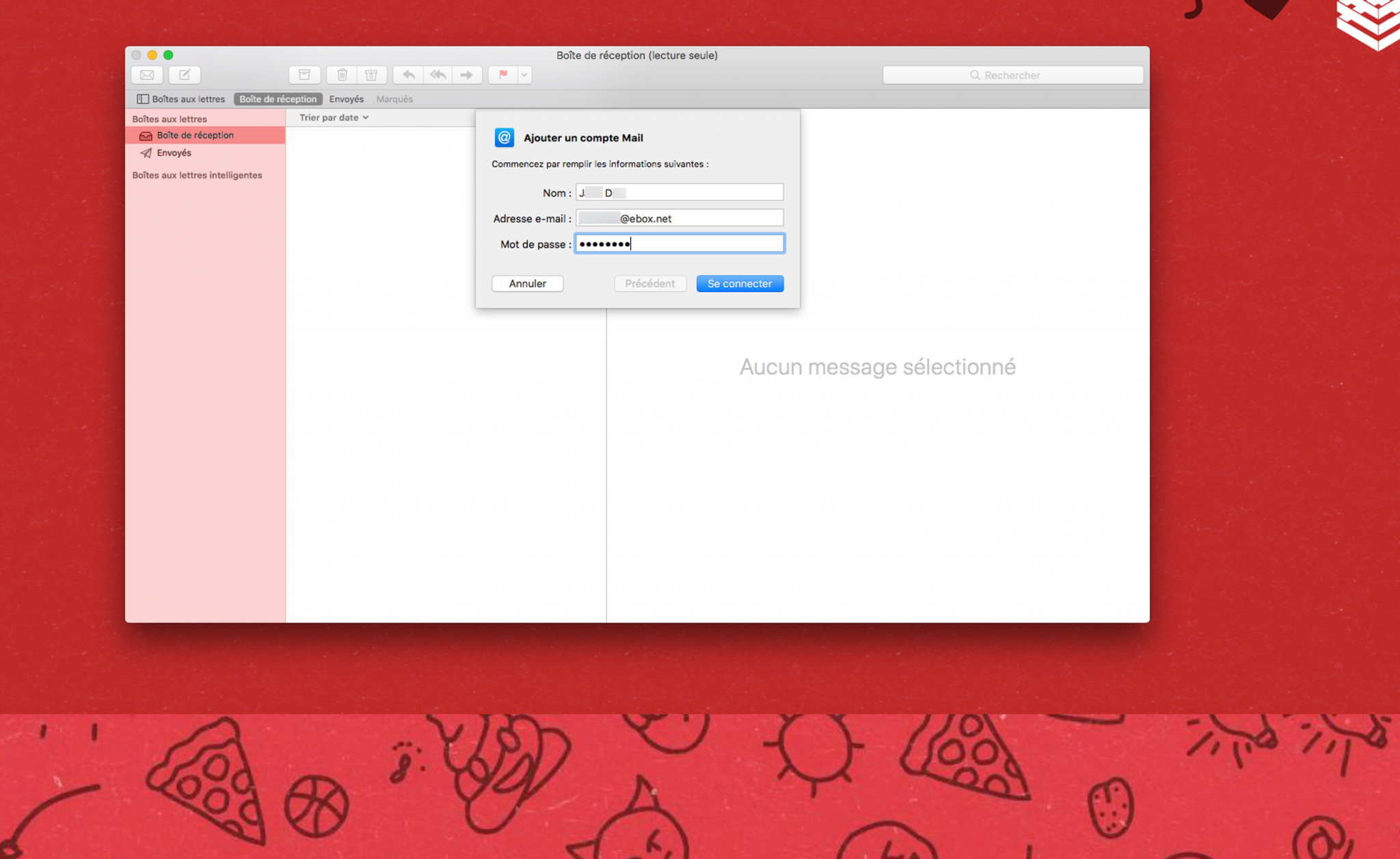
Task: Open the Trier par date sort menu
Action: [x=333, y=117]
